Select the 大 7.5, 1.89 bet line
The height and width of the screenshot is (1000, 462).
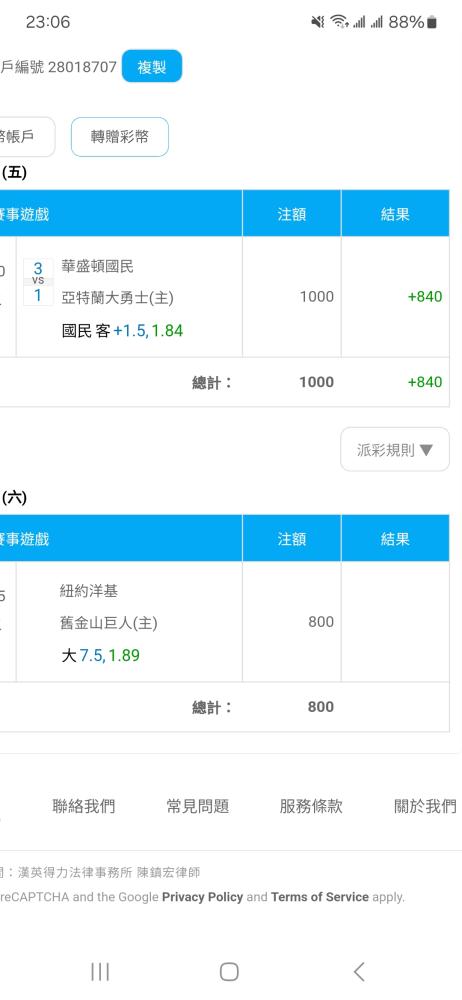pos(101,656)
